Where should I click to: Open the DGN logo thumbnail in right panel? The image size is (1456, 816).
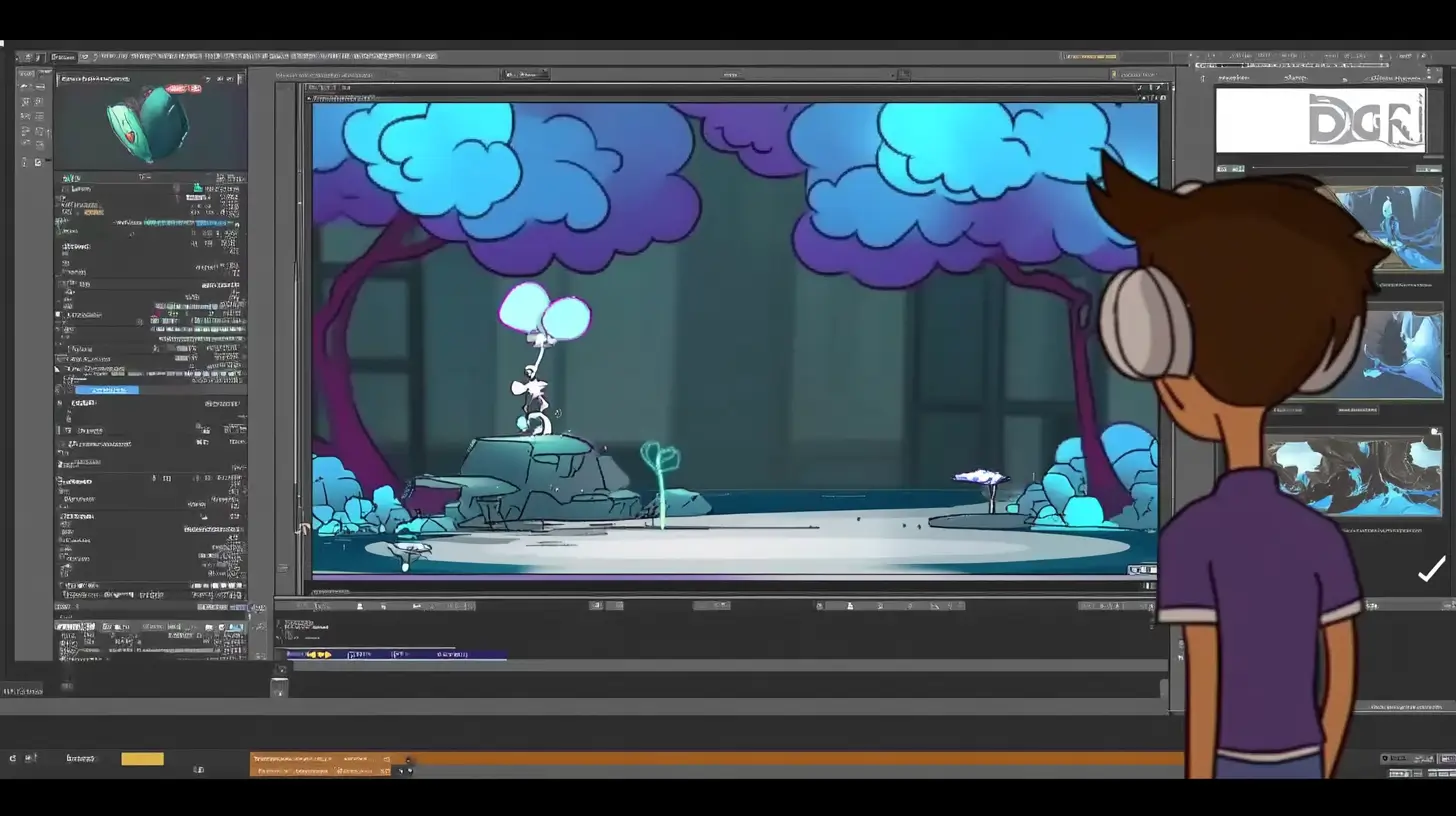pos(1320,120)
